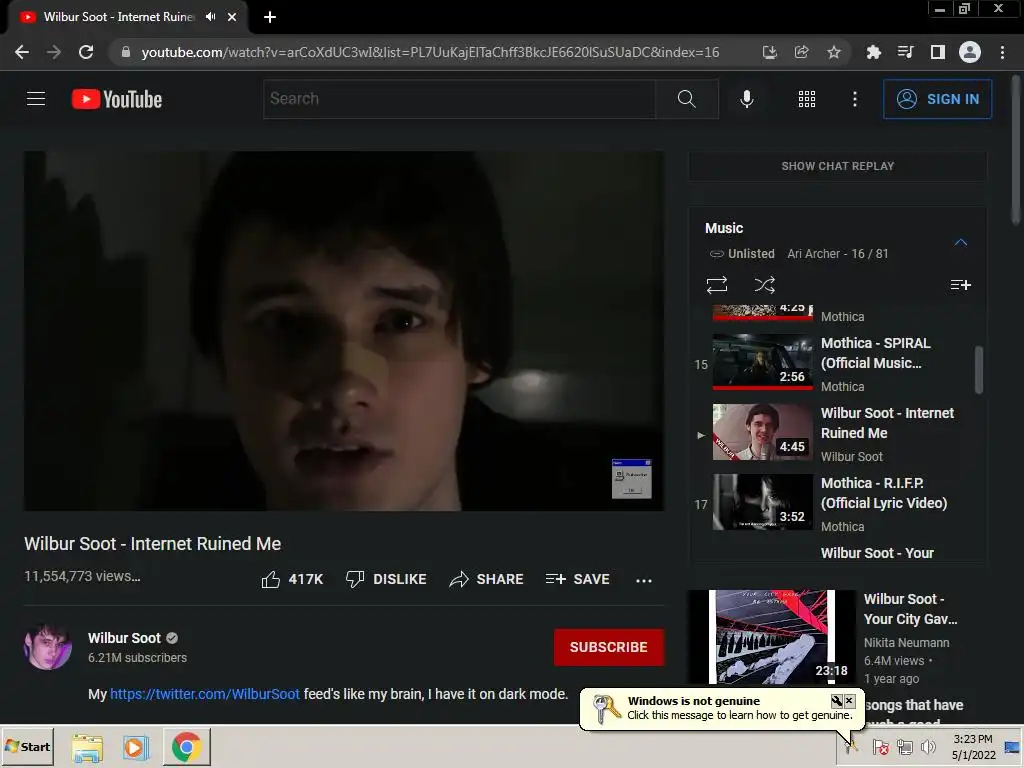Screen dimensions: 1024x768
Task: Open Ari Archer playlist owner link
Action: 813,253
